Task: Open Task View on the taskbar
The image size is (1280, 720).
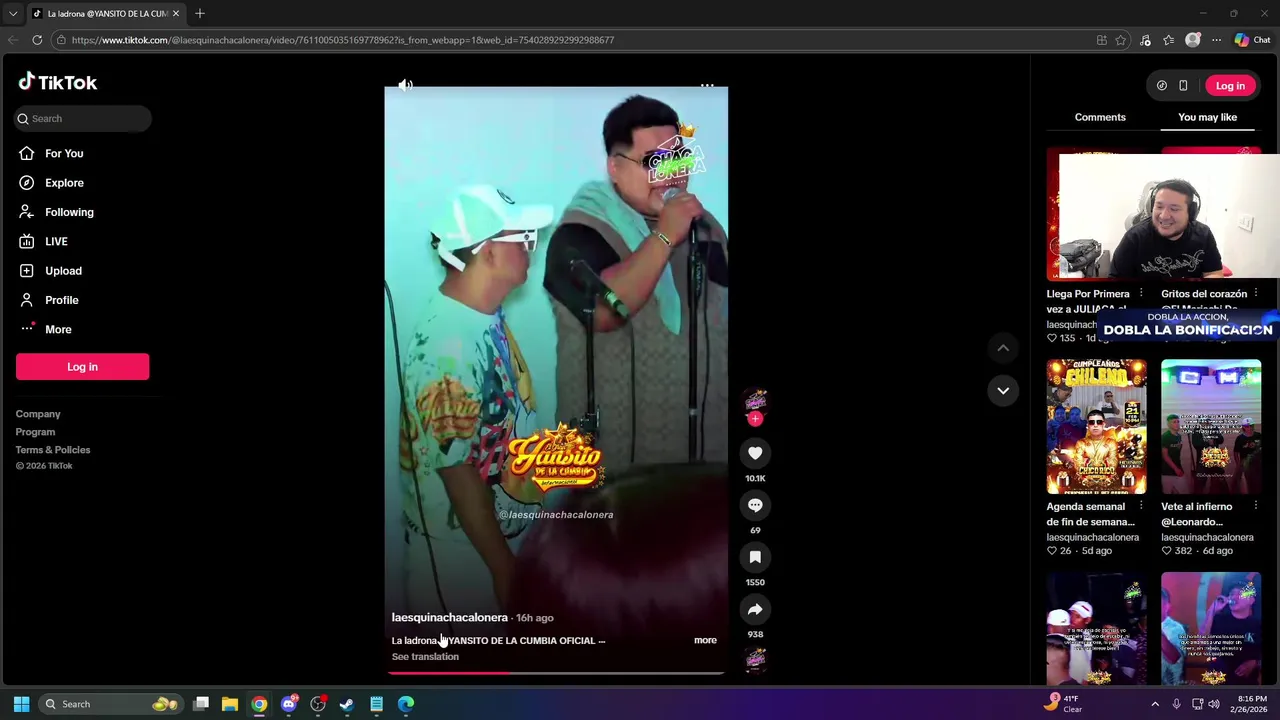Action: coord(201,704)
